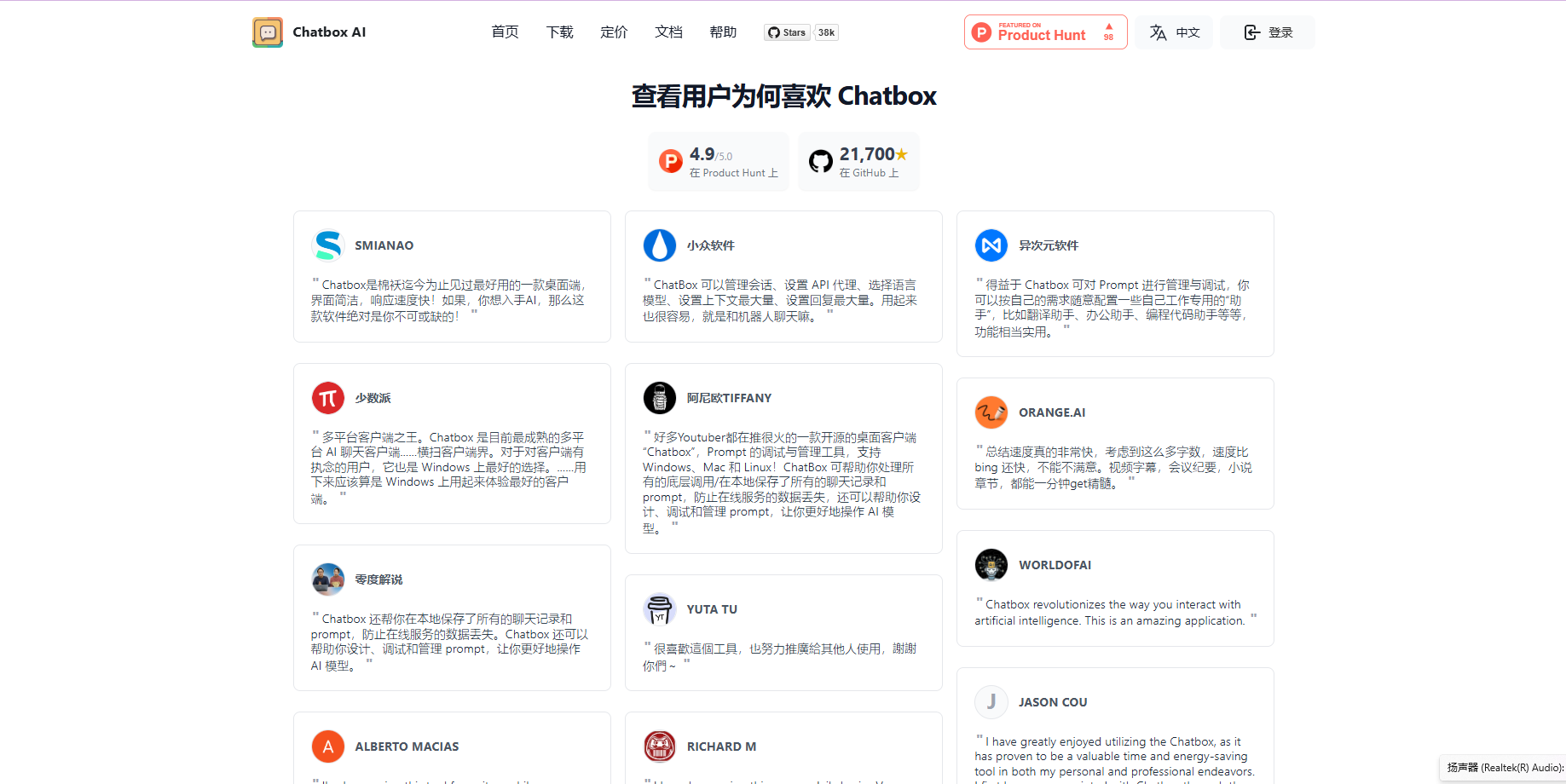Image resolution: width=1566 pixels, height=784 pixels.
Task: Click the JASON COU reviewer name
Action: pyautogui.click(x=1053, y=702)
